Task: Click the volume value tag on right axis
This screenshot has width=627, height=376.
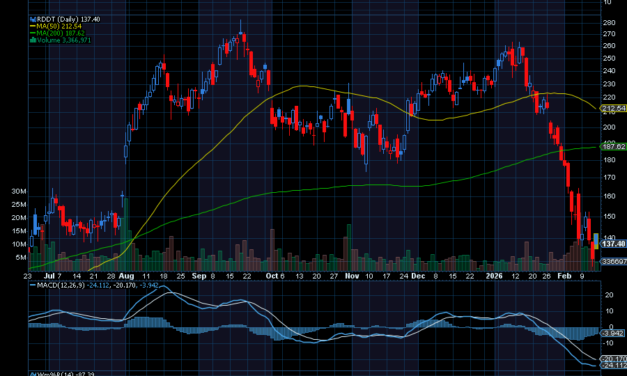Action: tap(614, 262)
